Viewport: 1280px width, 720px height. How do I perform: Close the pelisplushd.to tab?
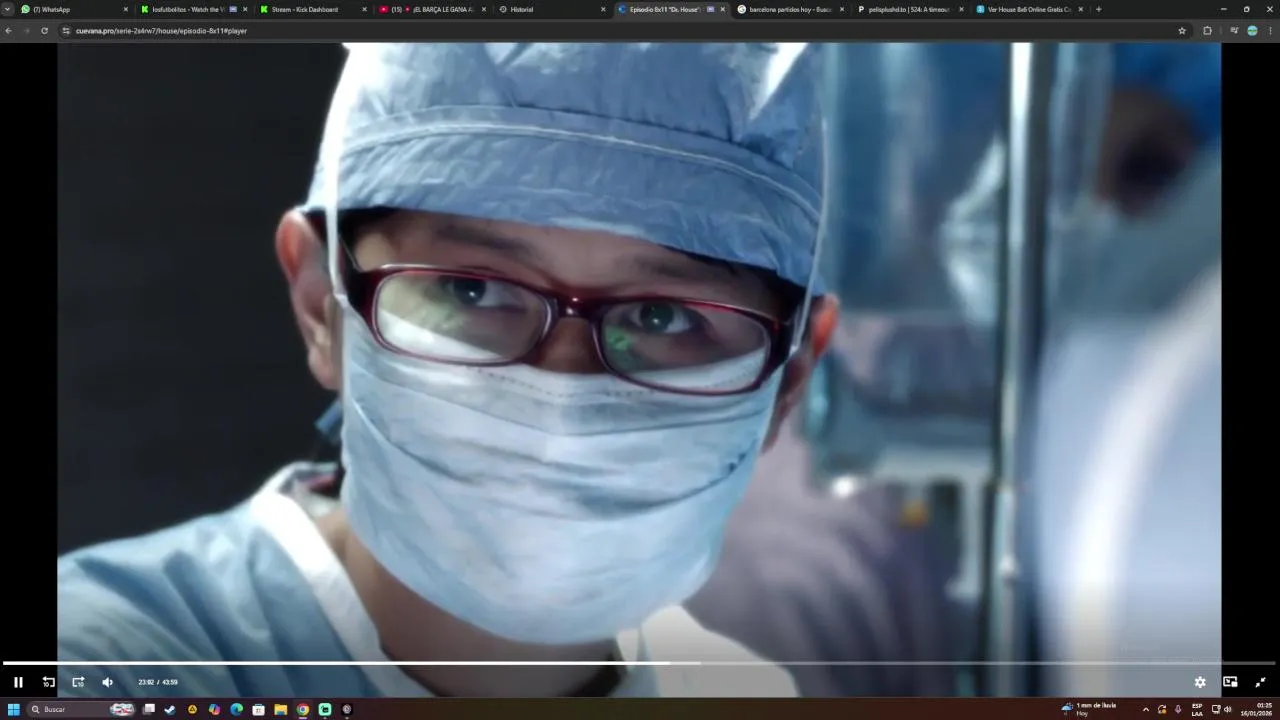click(961, 9)
